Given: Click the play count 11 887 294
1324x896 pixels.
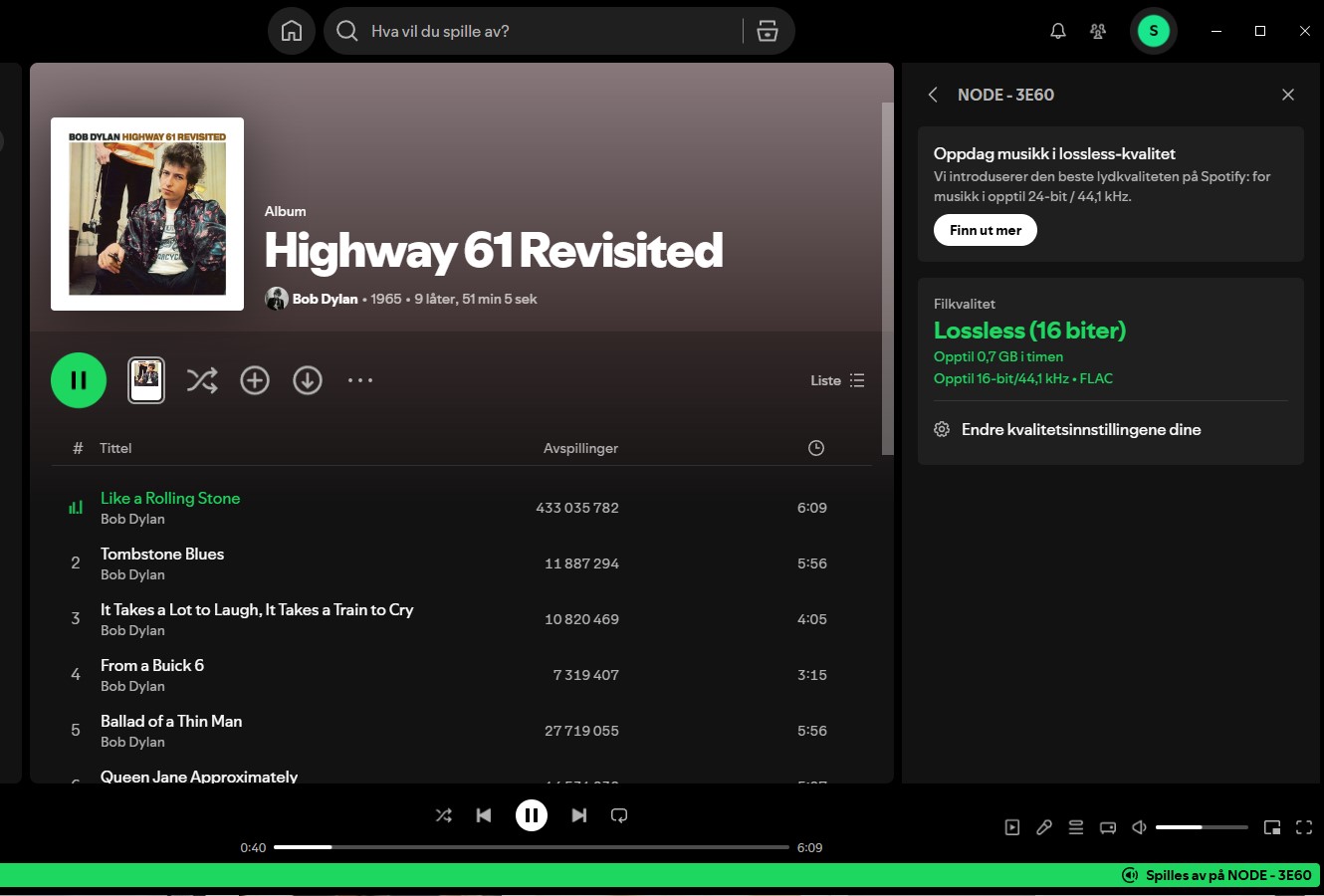Looking at the screenshot, I should pos(581,563).
